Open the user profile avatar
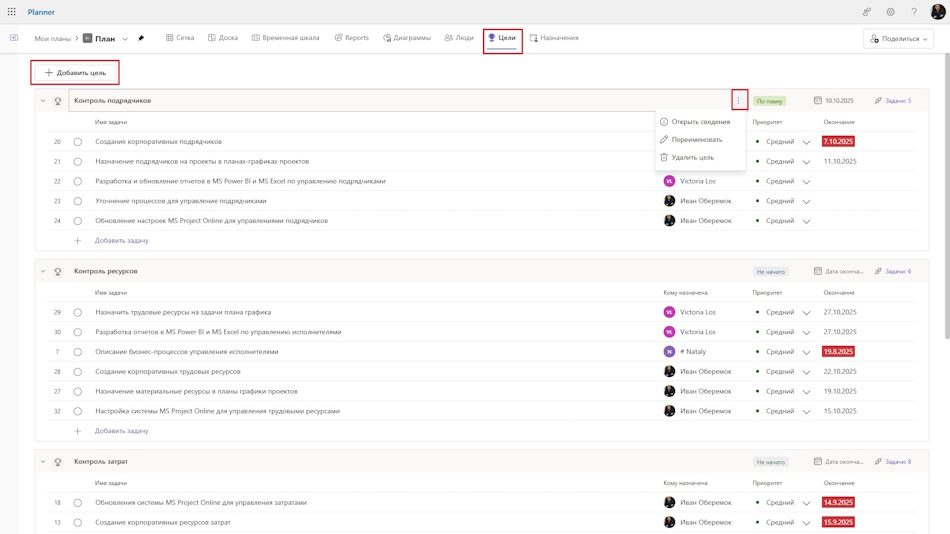 [937, 12]
